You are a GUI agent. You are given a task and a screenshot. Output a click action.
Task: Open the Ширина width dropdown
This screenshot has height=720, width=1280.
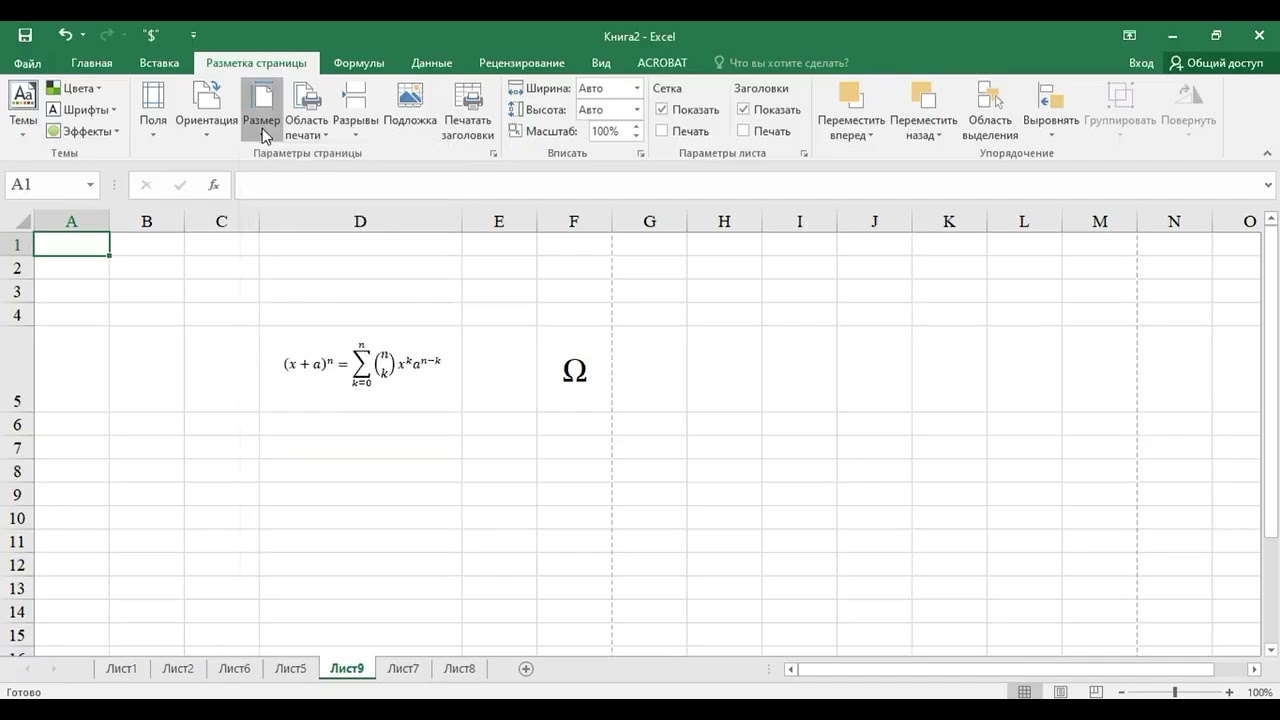pos(636,88)
